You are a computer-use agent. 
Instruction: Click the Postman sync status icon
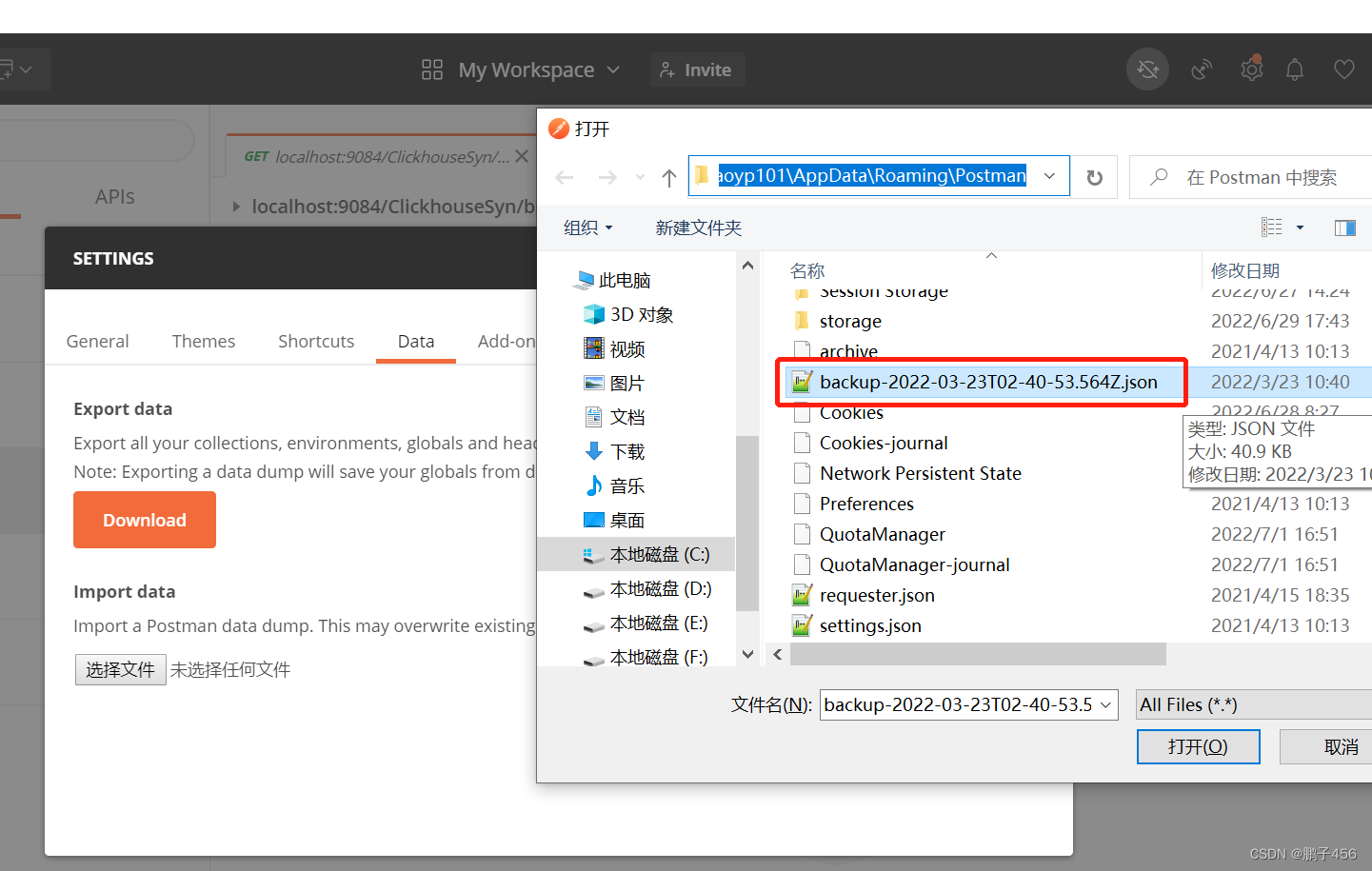(1147, 69)
